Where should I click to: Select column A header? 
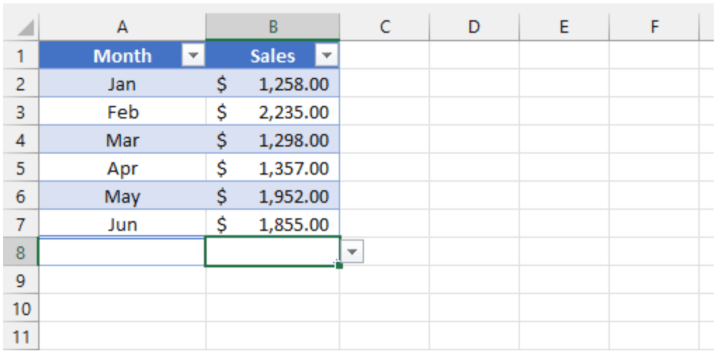[122, 27]
